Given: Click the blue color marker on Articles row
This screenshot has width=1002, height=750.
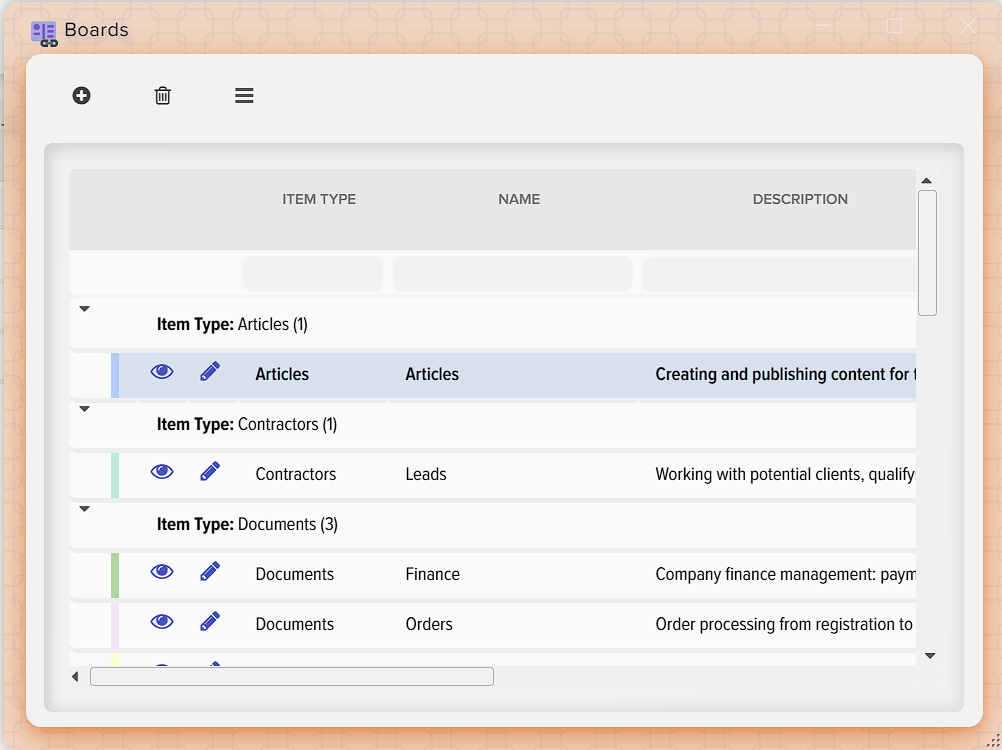Looking at the screenshot, I should 115,376.
